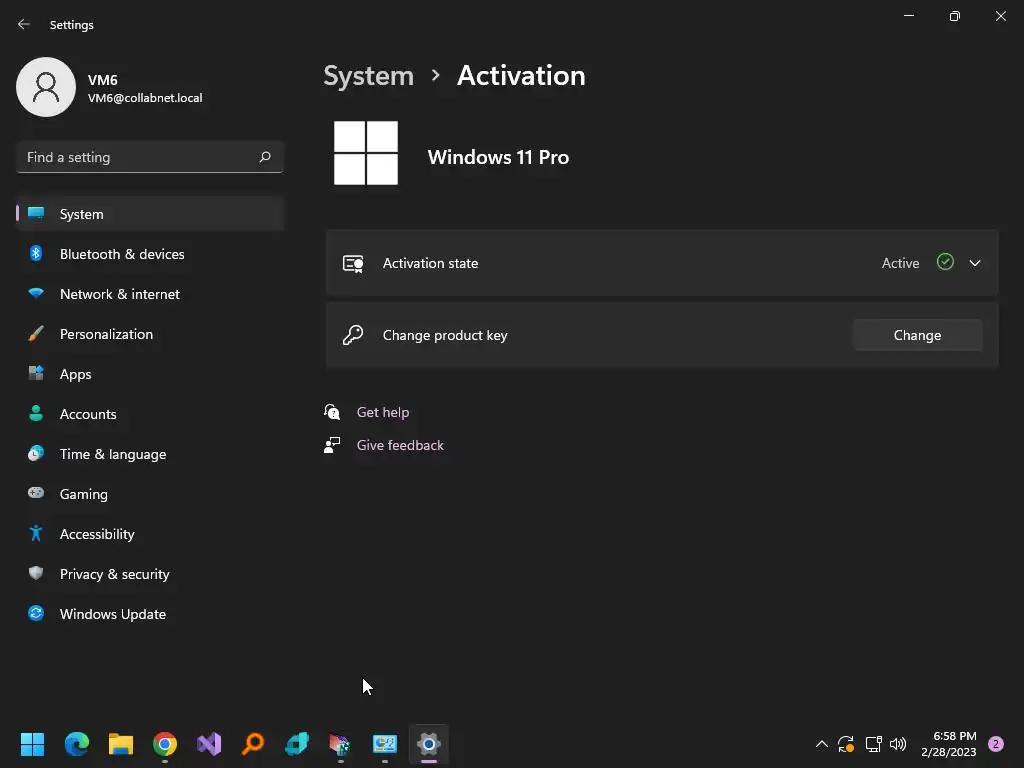Select System in the sidebar
This screenshot has width=1024, height=768.
150,214
